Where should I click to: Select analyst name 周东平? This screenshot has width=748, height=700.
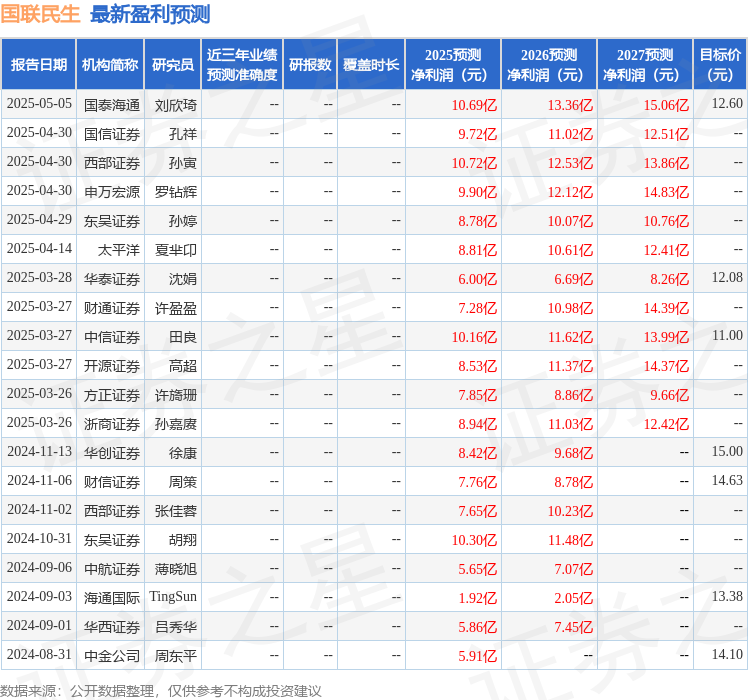[x=176, y=656]
